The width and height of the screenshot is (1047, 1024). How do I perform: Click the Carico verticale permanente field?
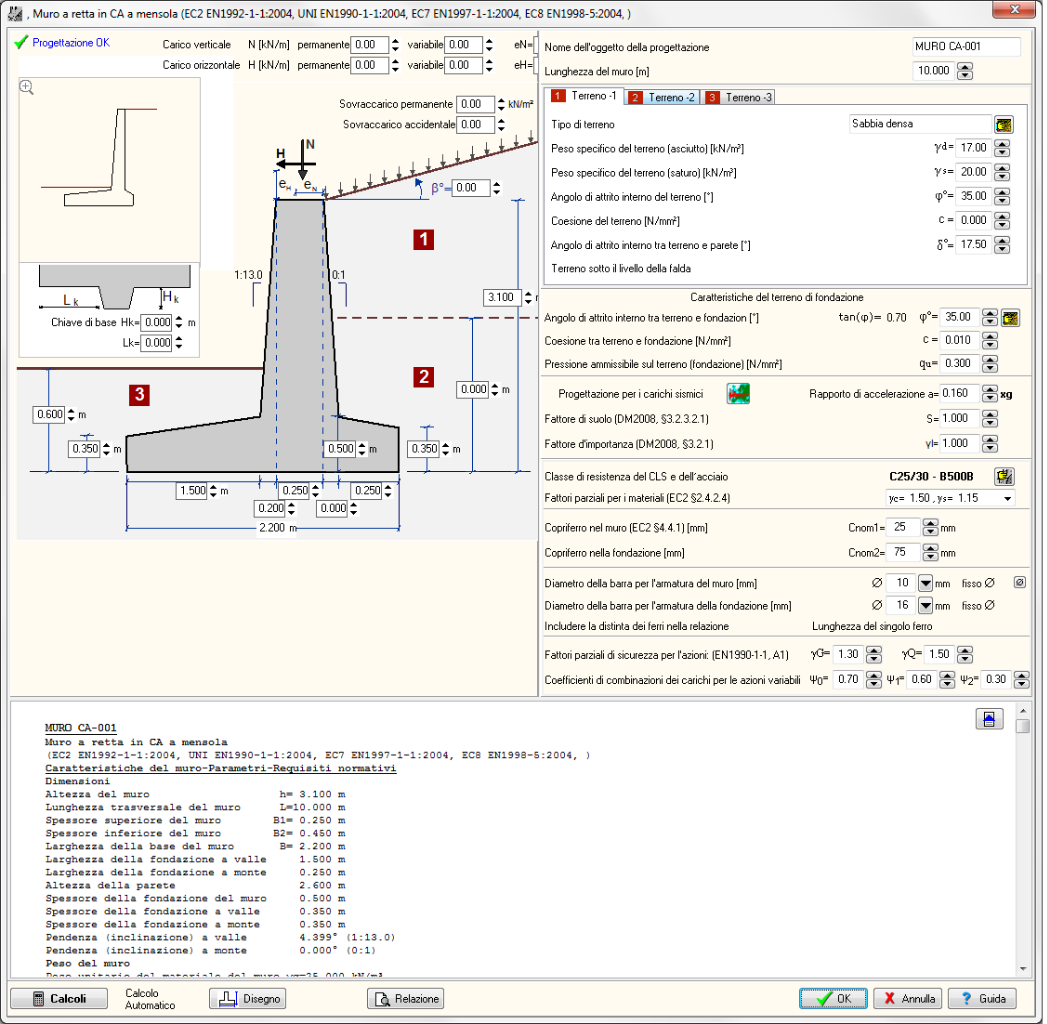(369, 45)
